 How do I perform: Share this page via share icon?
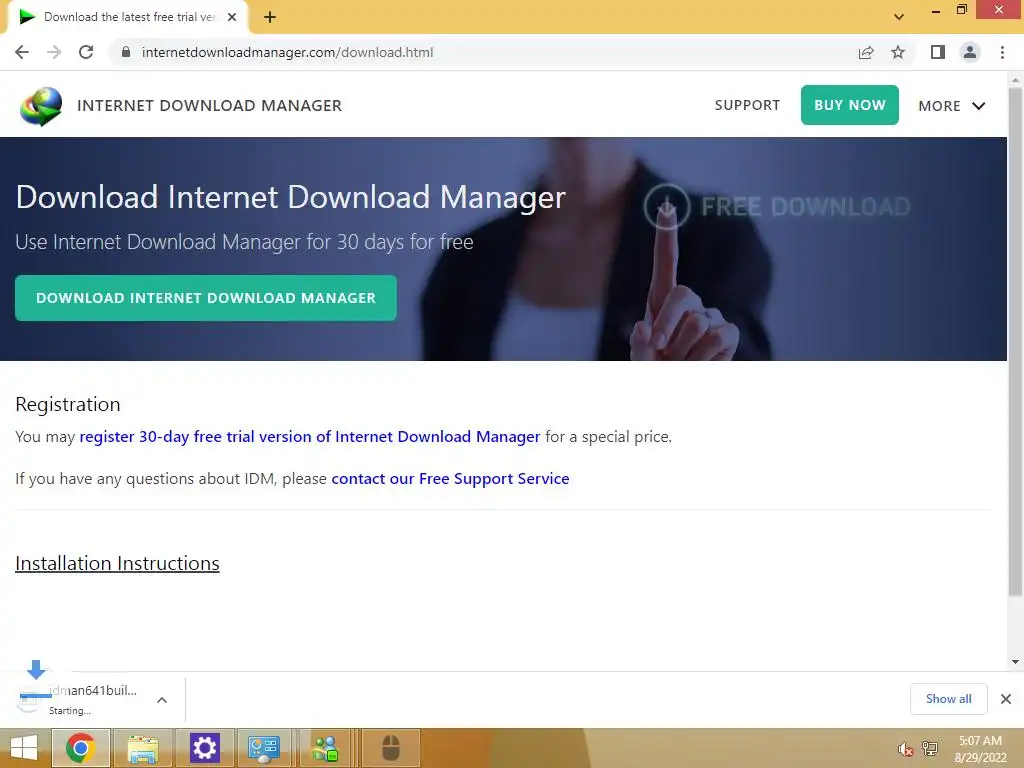pyautogui.click(x=866, y=52)
